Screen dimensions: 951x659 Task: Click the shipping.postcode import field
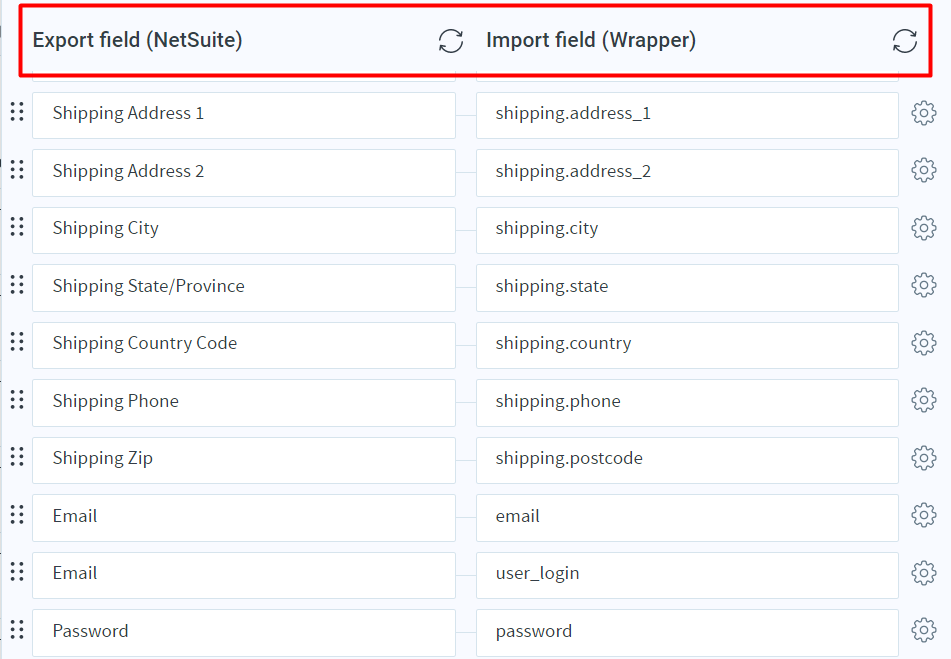pyautogui.click(x=687, y=460)
